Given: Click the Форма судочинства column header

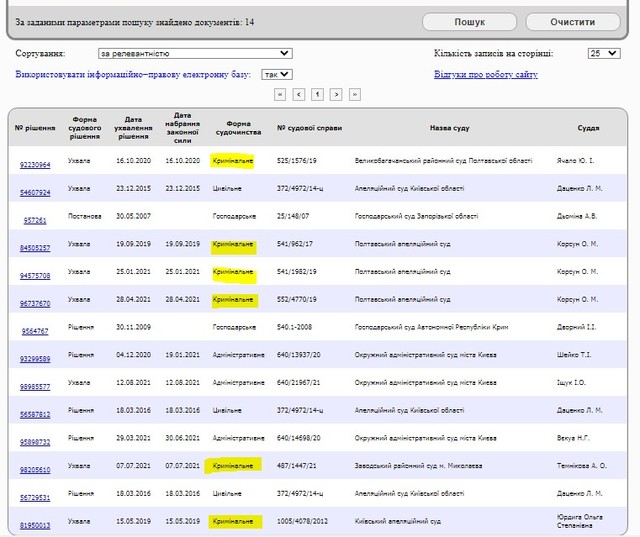Looking at the screenshot, I should point(238,128).
